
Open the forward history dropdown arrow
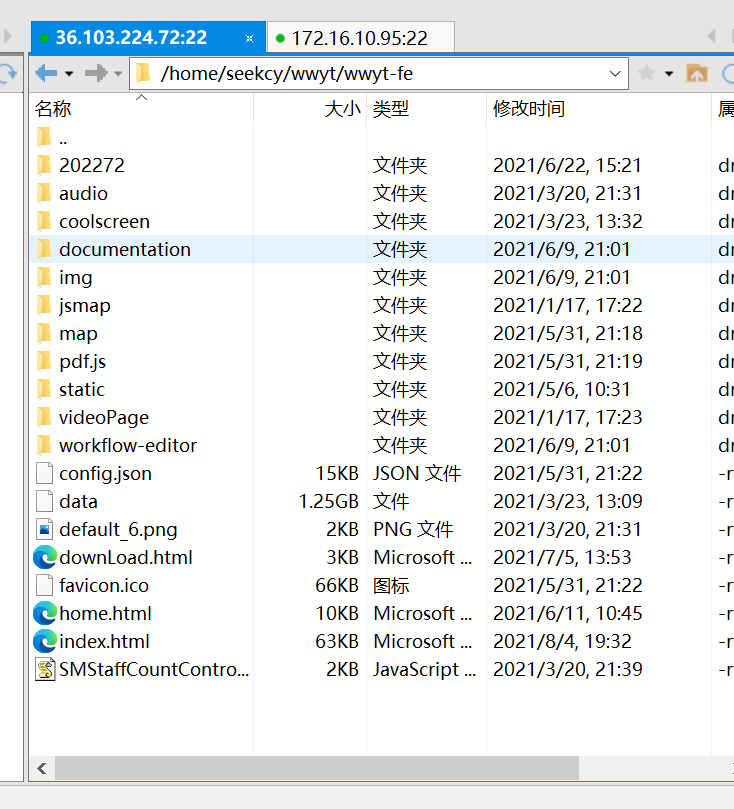coord(118,74)
